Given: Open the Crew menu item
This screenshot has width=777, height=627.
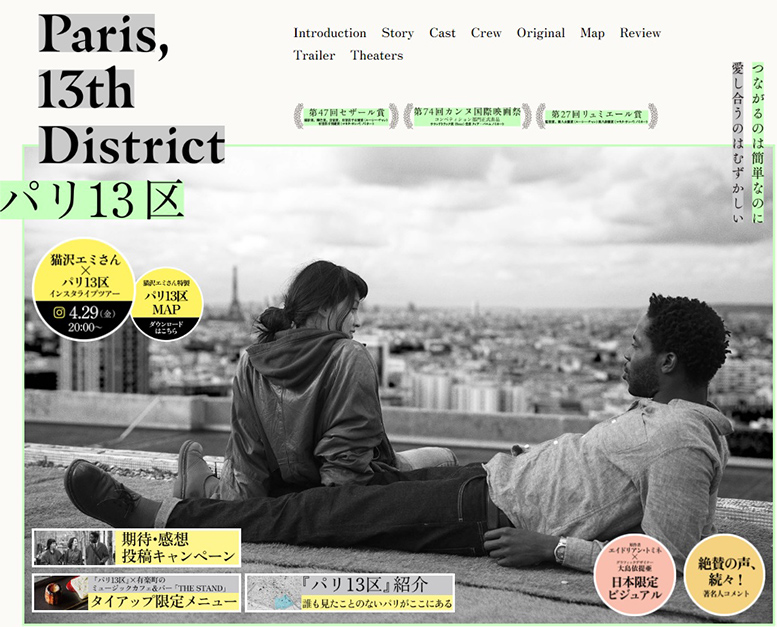Looking at the screenshot, I should [486, 33].
